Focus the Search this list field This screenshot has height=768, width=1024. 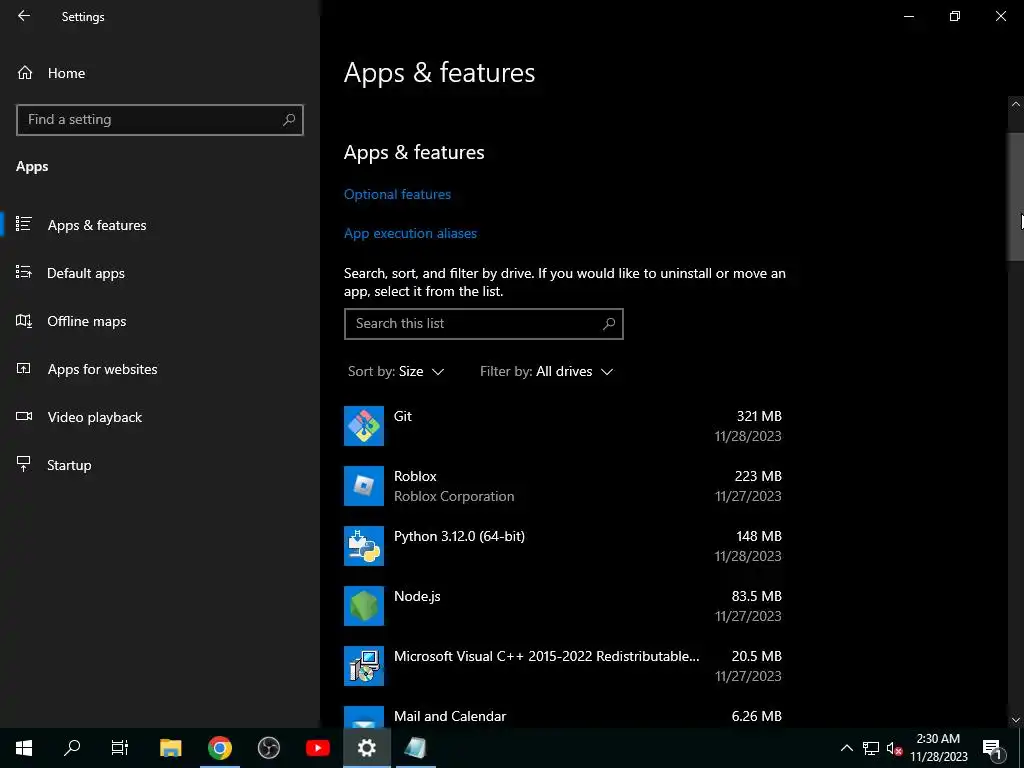[x=484, y=324]
